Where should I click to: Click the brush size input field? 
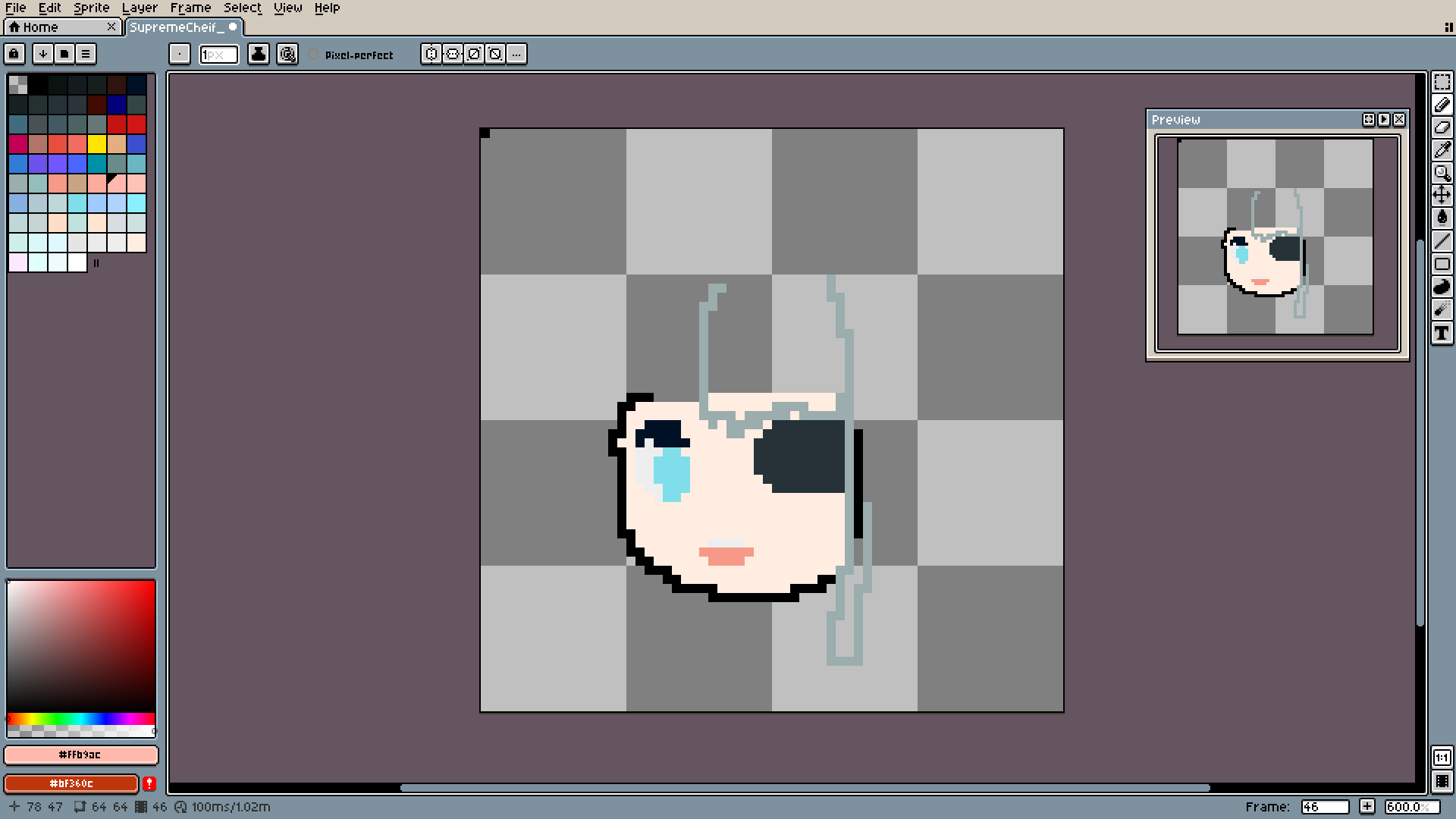218,55
